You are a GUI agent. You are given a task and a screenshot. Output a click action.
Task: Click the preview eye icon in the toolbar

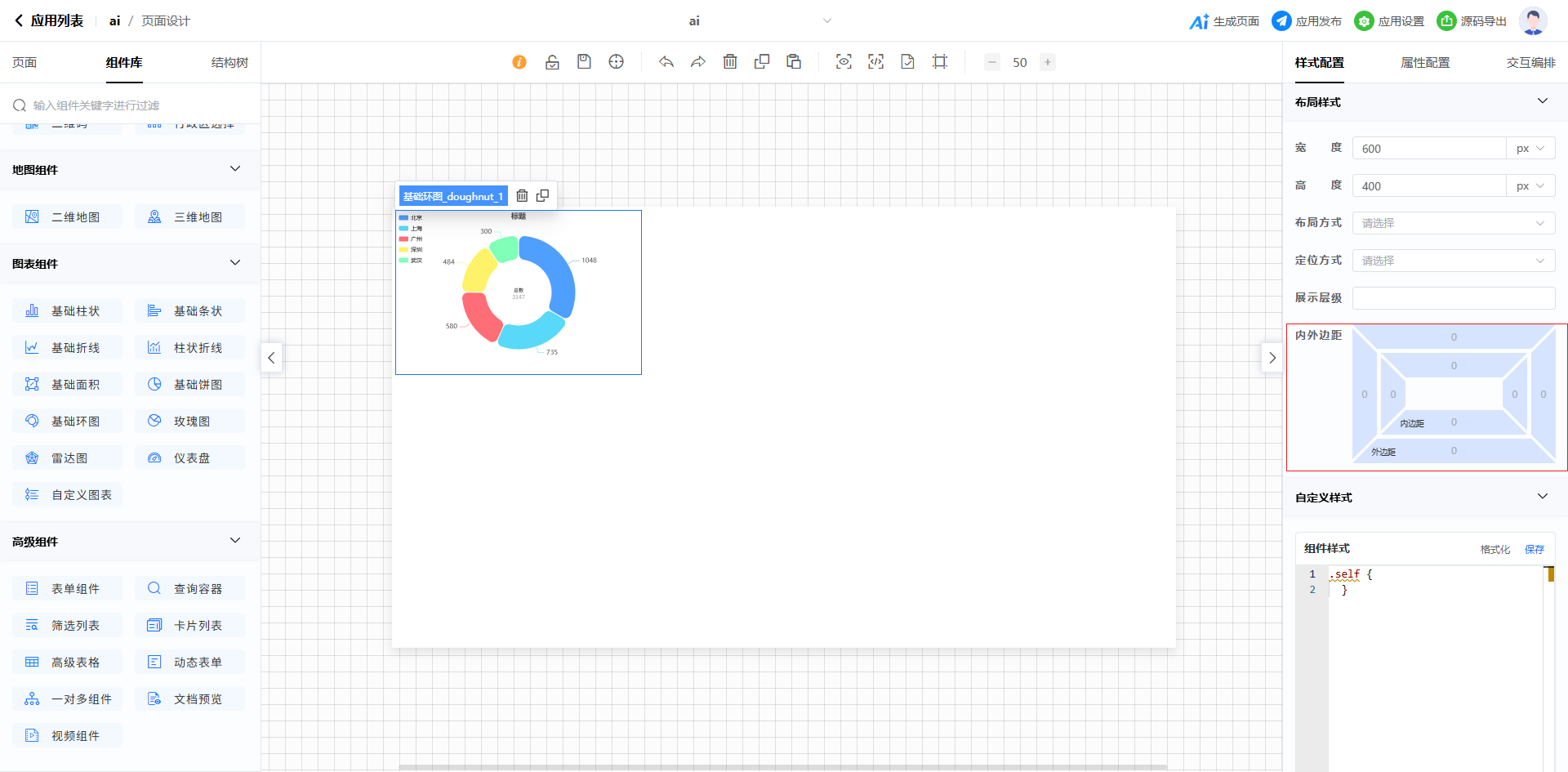pos(844,62)
